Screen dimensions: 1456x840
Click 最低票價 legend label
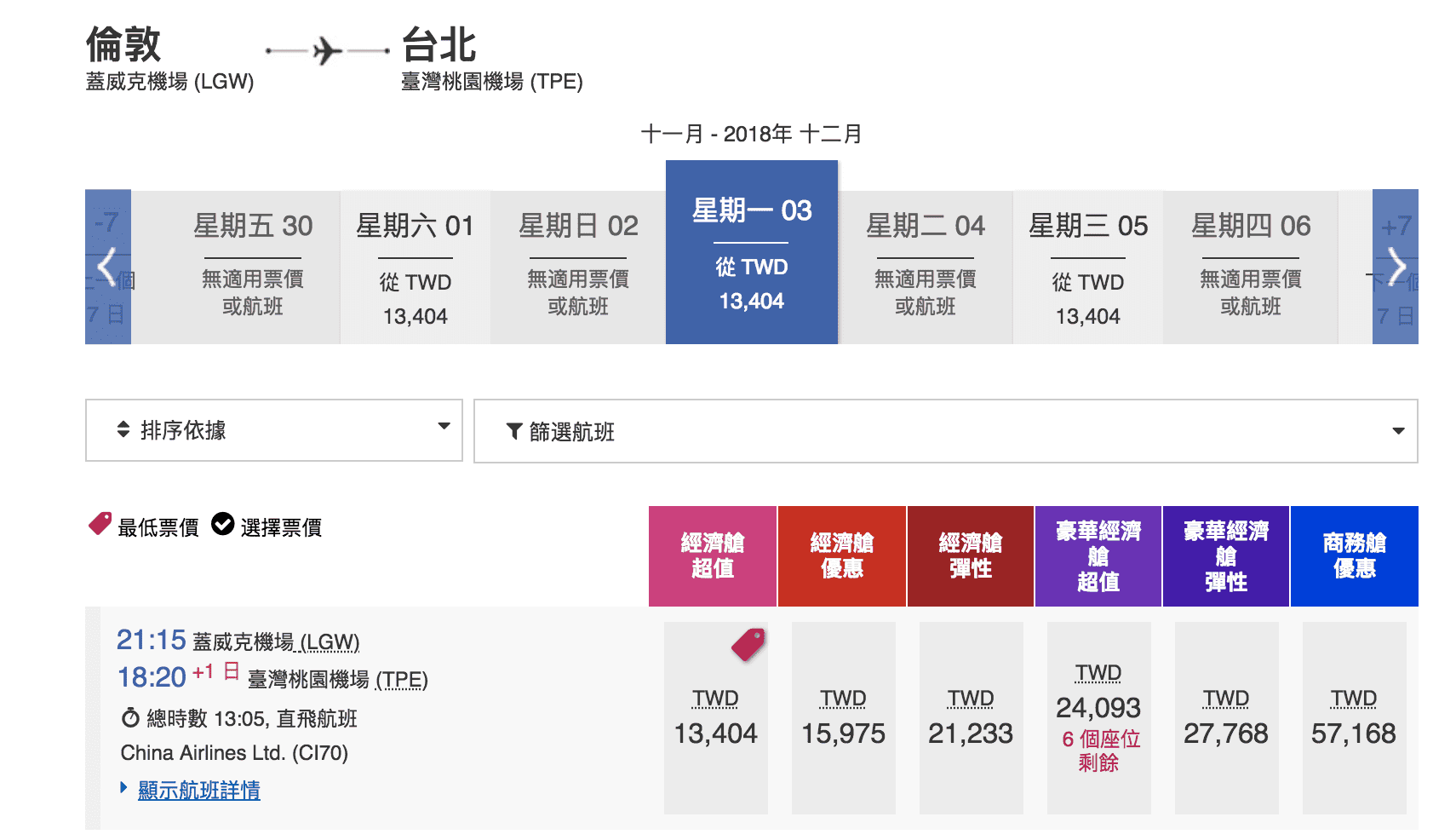[158, 528]
